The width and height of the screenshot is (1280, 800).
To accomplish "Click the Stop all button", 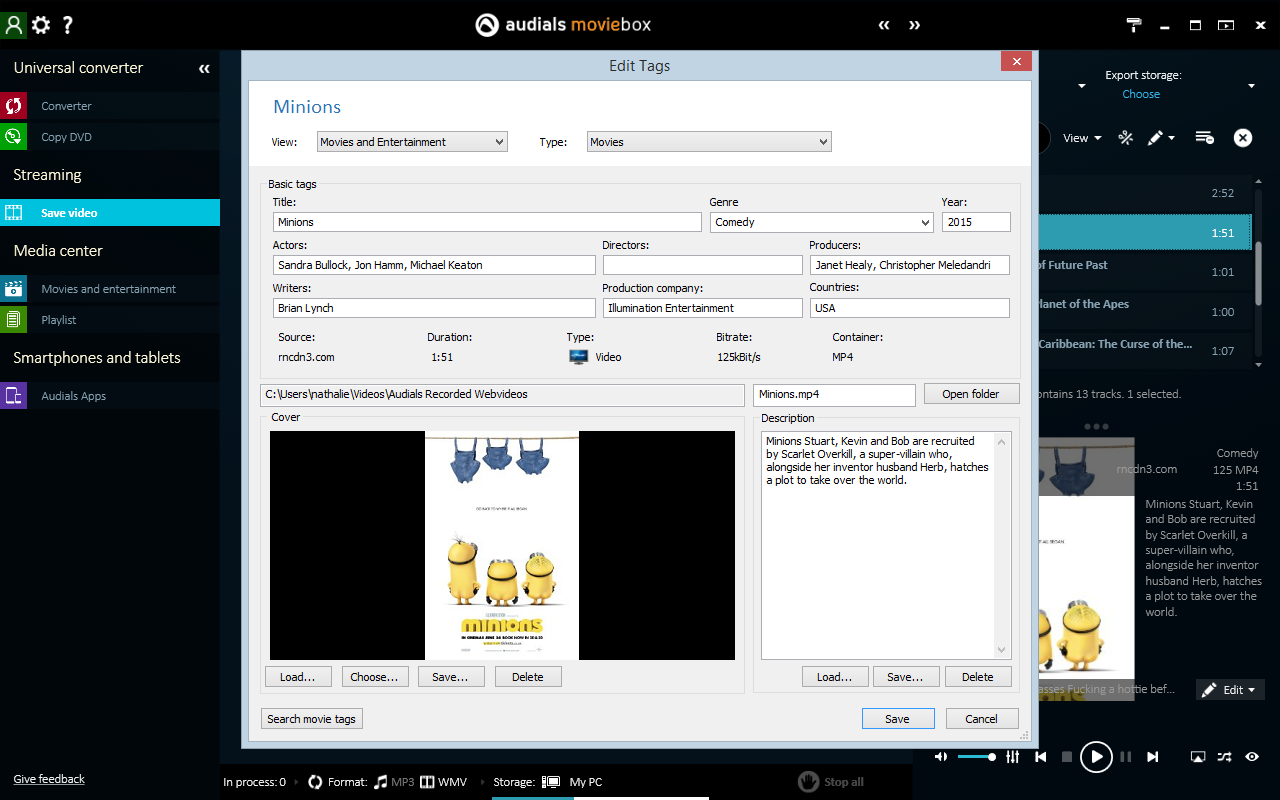I will point(832,782).
